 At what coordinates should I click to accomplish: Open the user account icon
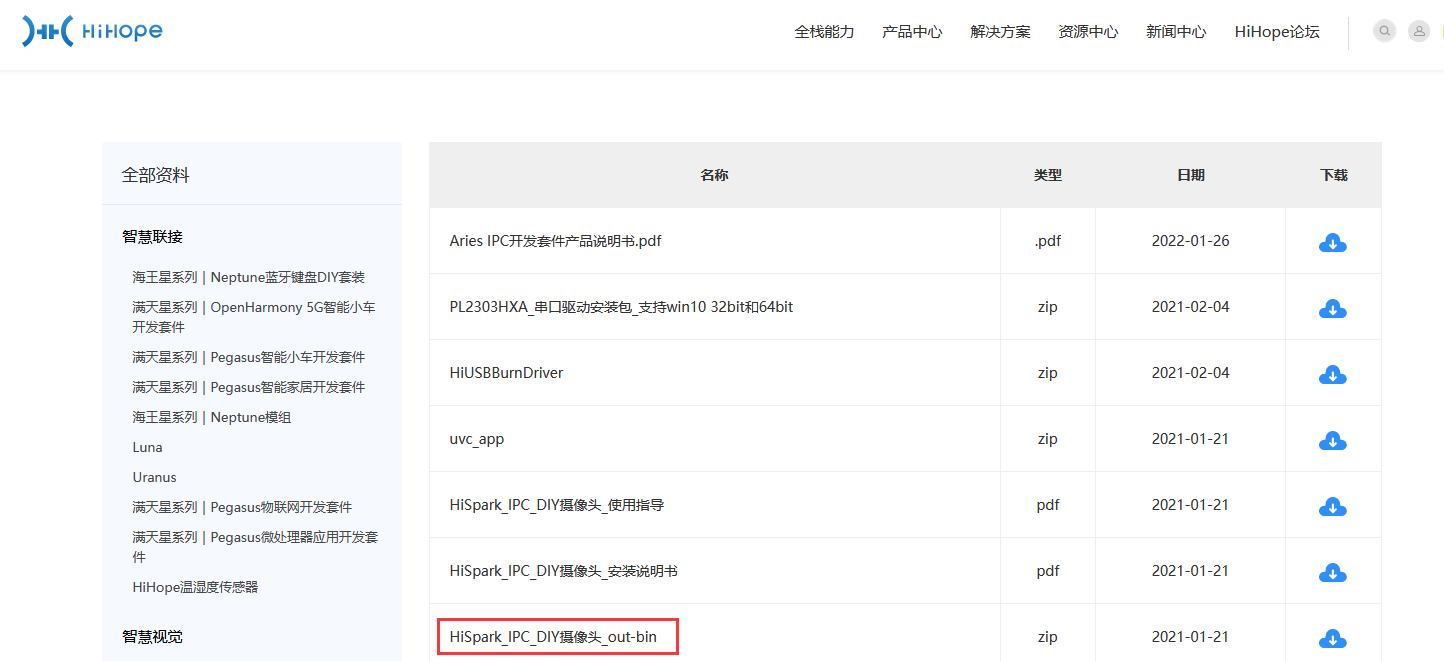pyautogui.click(x=1419, y=31)
